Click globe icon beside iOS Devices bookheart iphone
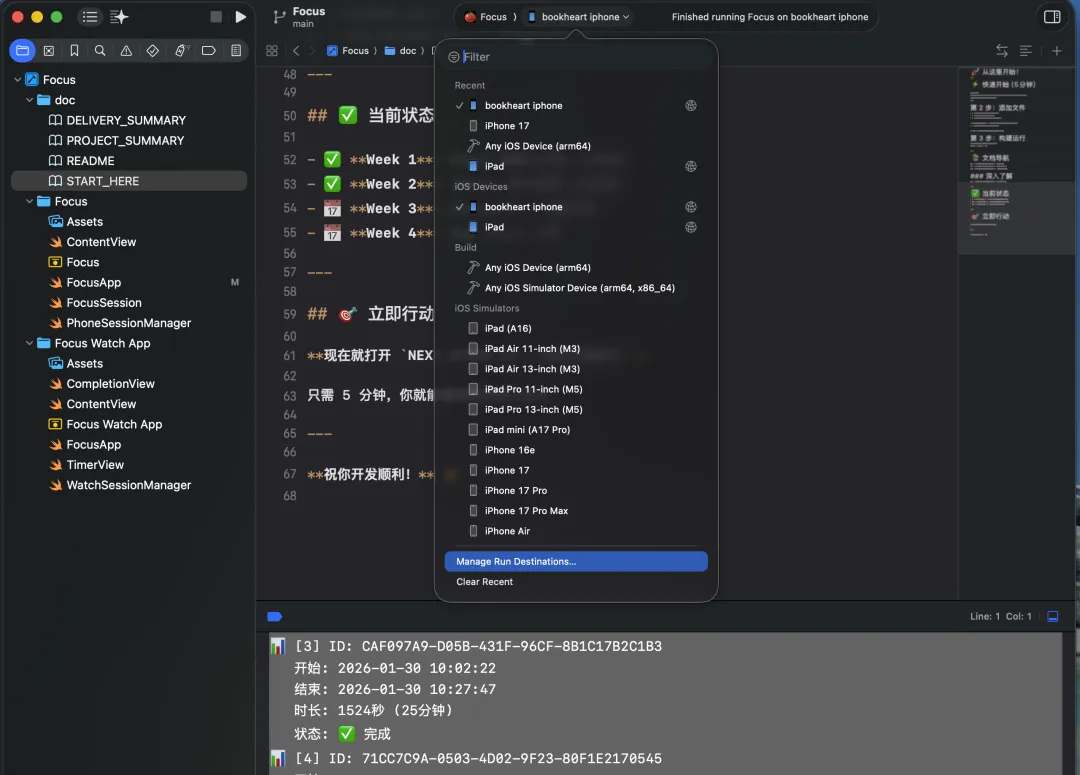 [691, 207]
